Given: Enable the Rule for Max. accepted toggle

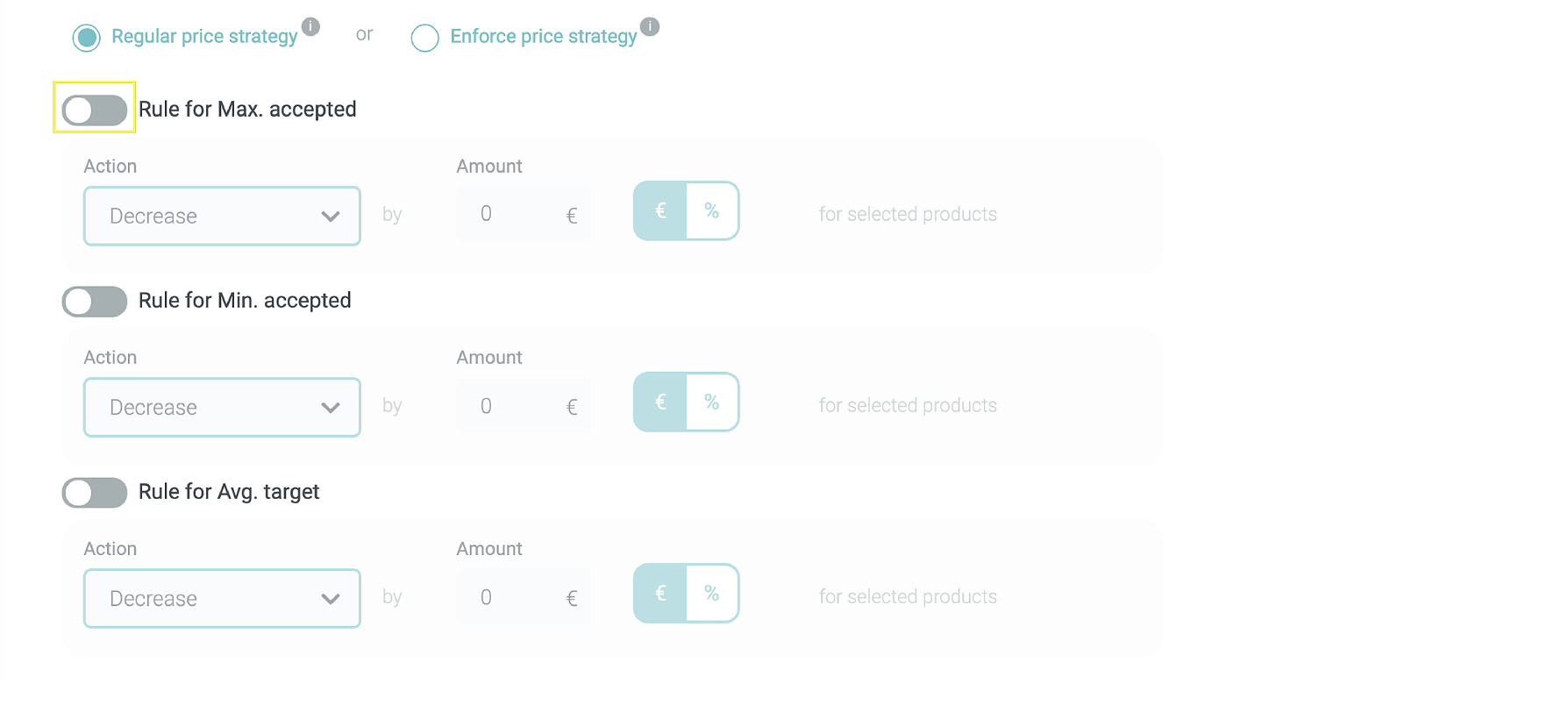Looking at the screenshot, I should [95, 110].
